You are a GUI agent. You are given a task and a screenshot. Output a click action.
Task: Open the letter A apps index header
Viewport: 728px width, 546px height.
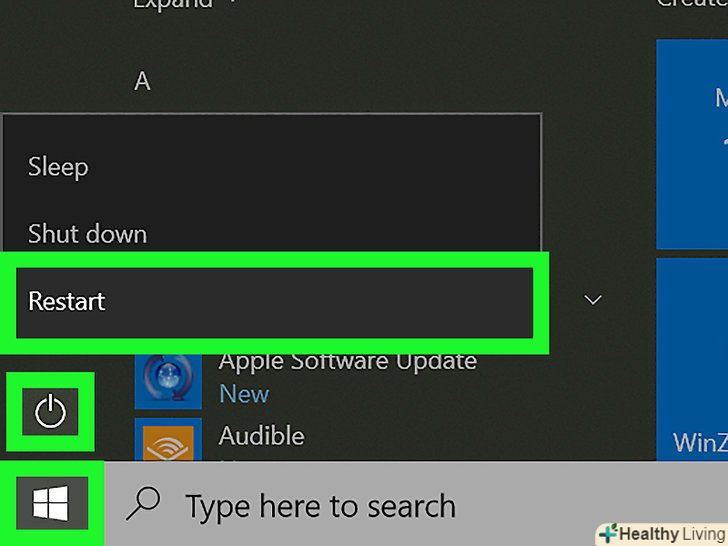(142, 81)
